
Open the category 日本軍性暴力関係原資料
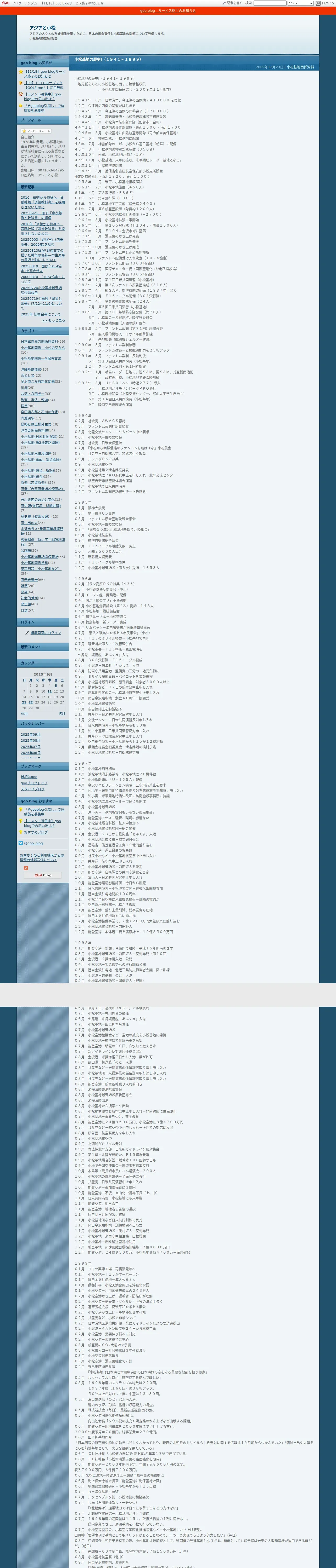pyautogui.click(x=40, y=342)
